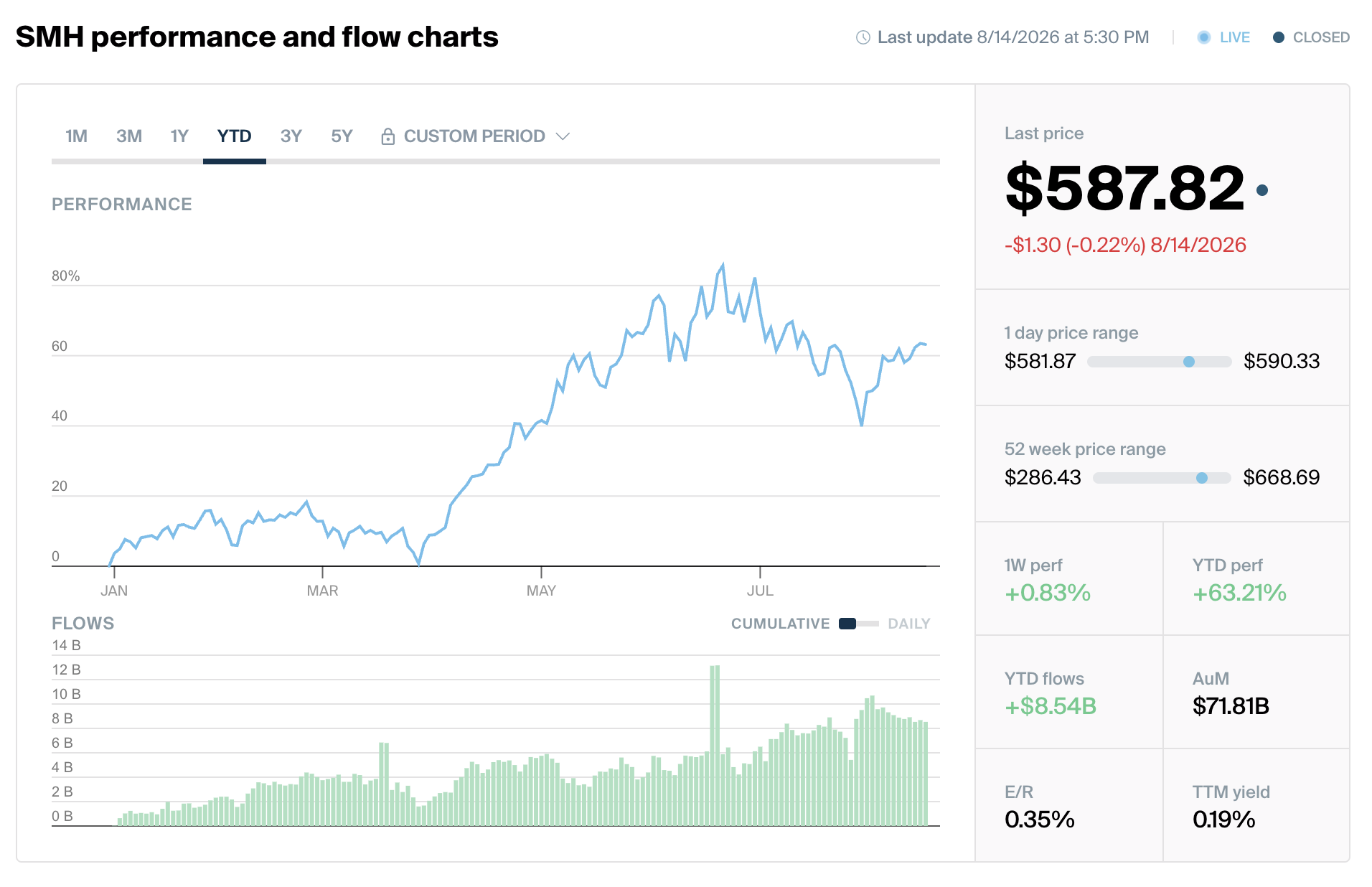Click the last price $587.82
The image size is (1372, 887).
tap(1124, 189)
